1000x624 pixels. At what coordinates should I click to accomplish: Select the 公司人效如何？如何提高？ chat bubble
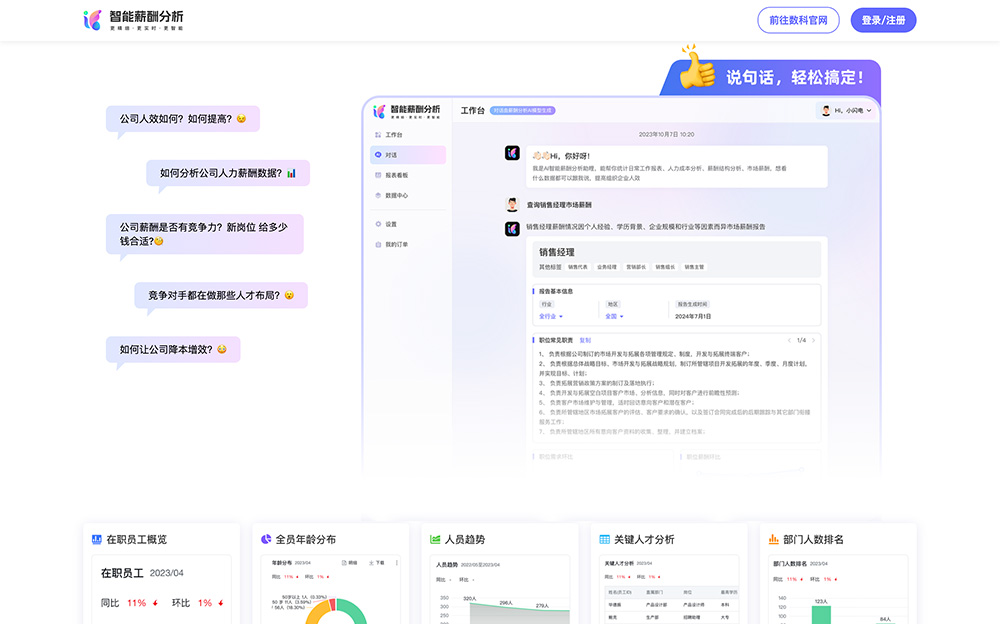point(183,119)
